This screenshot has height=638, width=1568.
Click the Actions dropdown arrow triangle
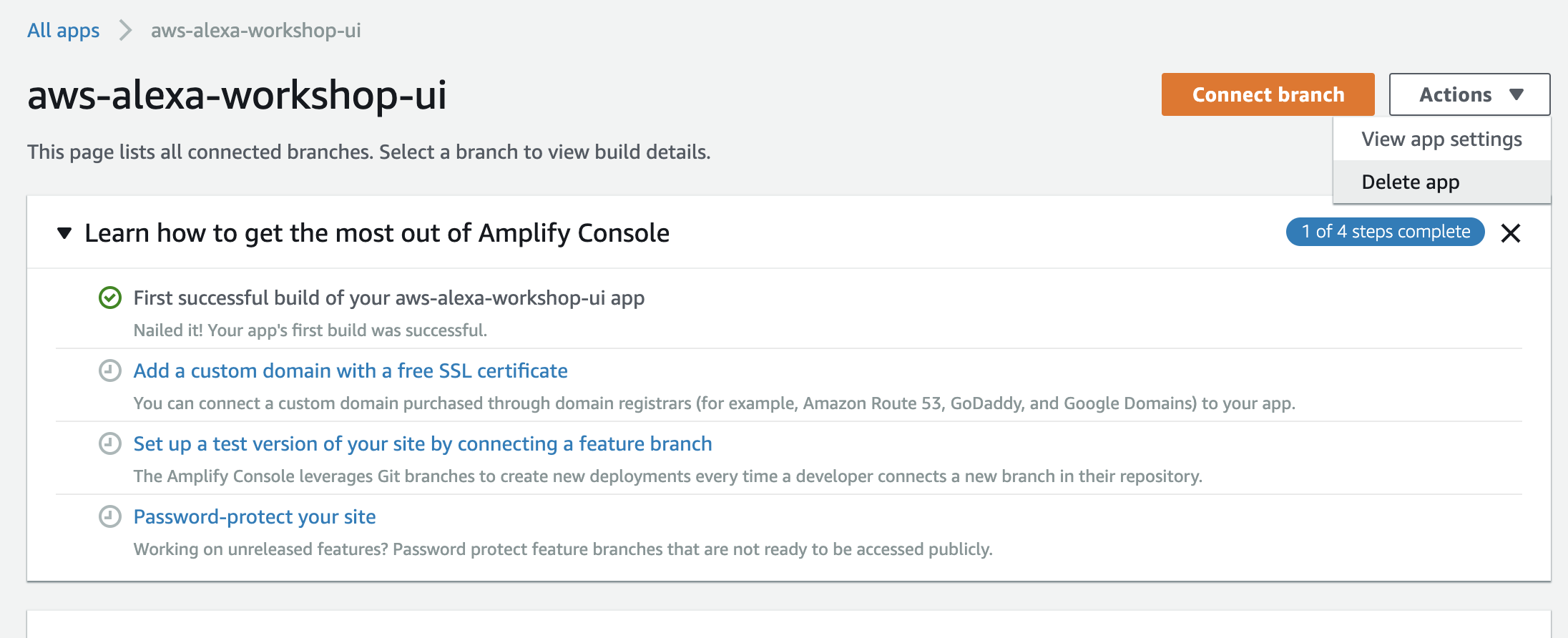pos(1516,94)
